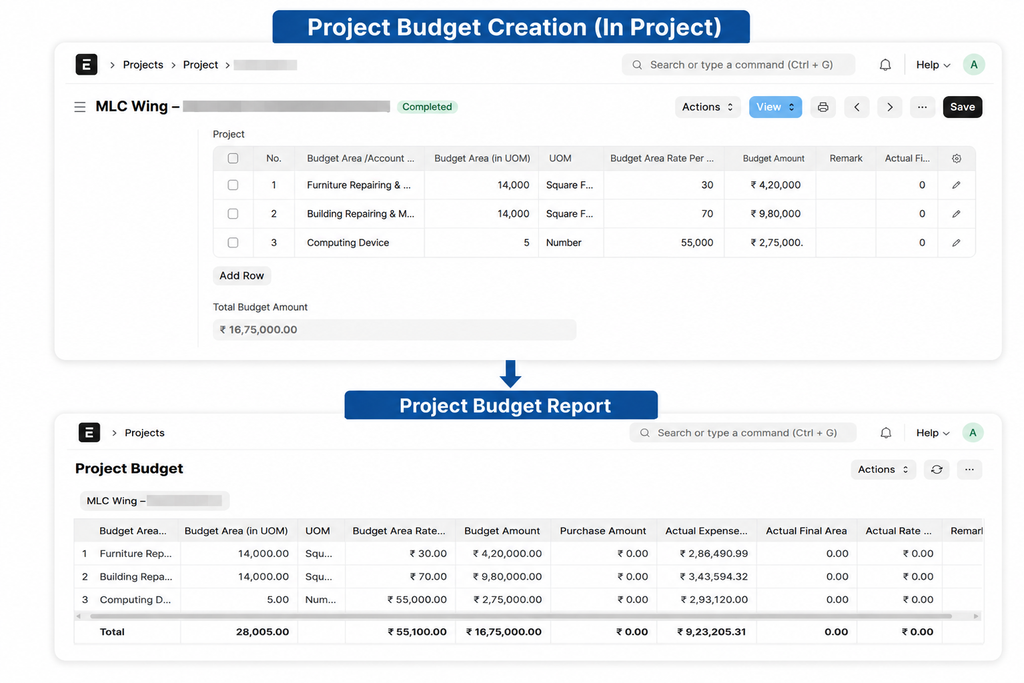The width and height of the screenshot is (1024, 683).
Task: Refresh the Project Budget report
Action: tap(936, 469)
